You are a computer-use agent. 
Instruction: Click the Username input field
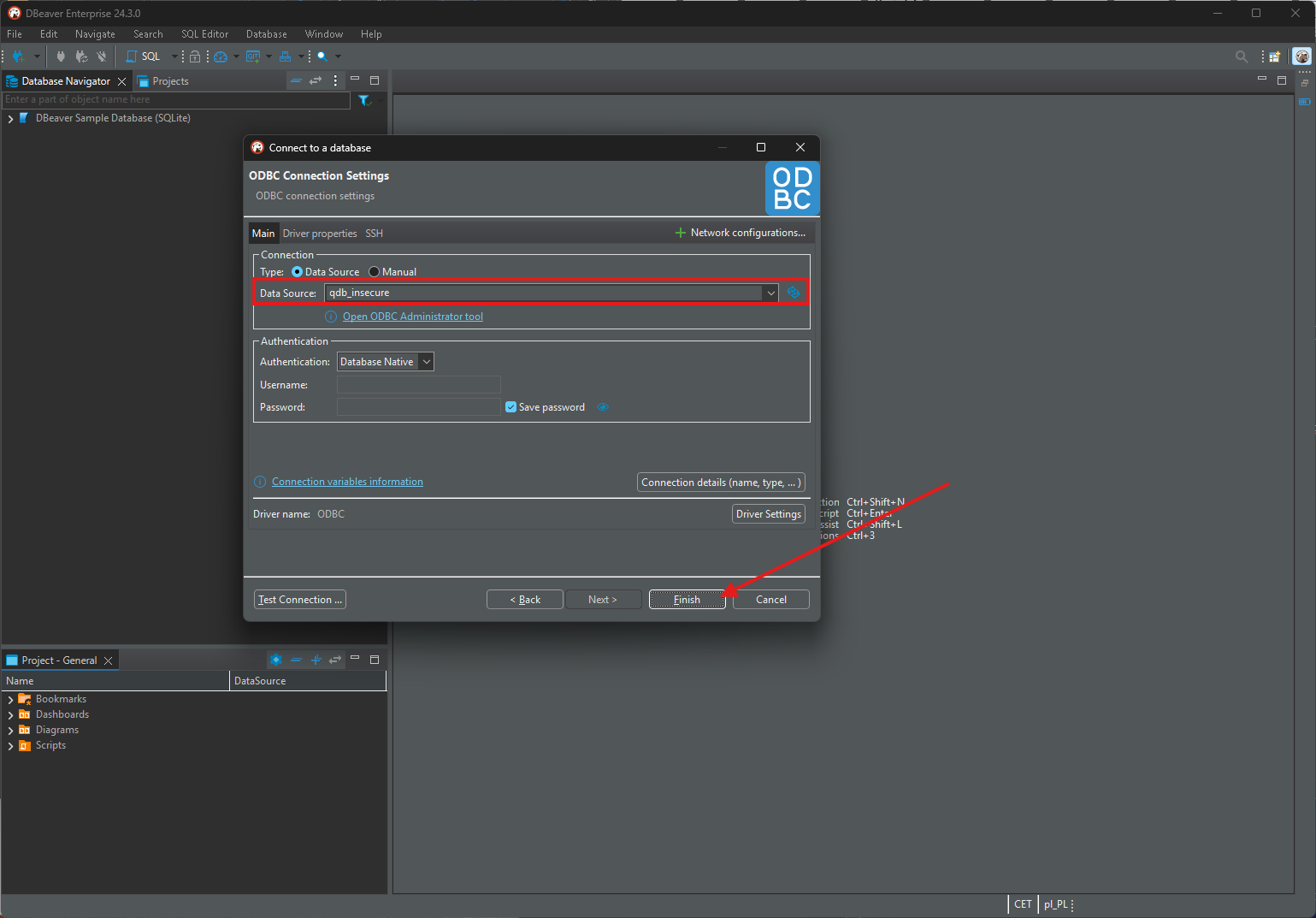tap(419, 385)
